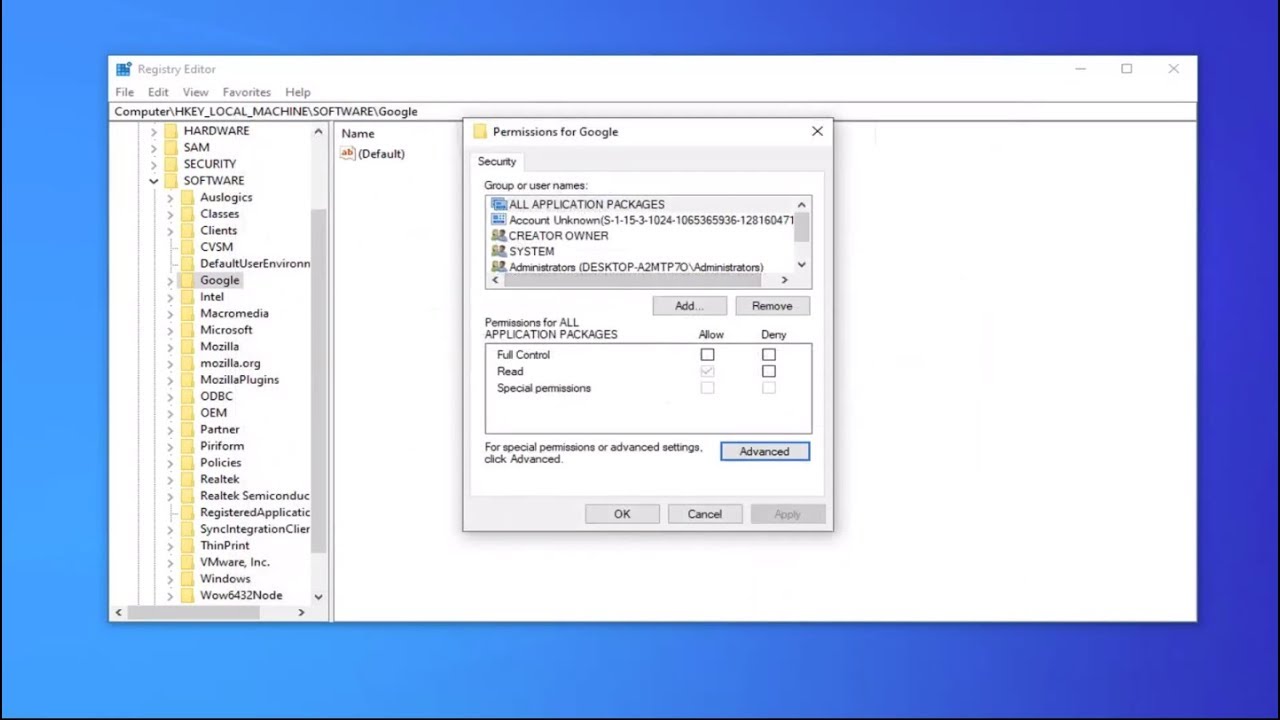The height and width of the screenshot is (720, 1280).
Task: Select the ALL APPLICATION PACKAGES group icon
Action: pos(499,204)
